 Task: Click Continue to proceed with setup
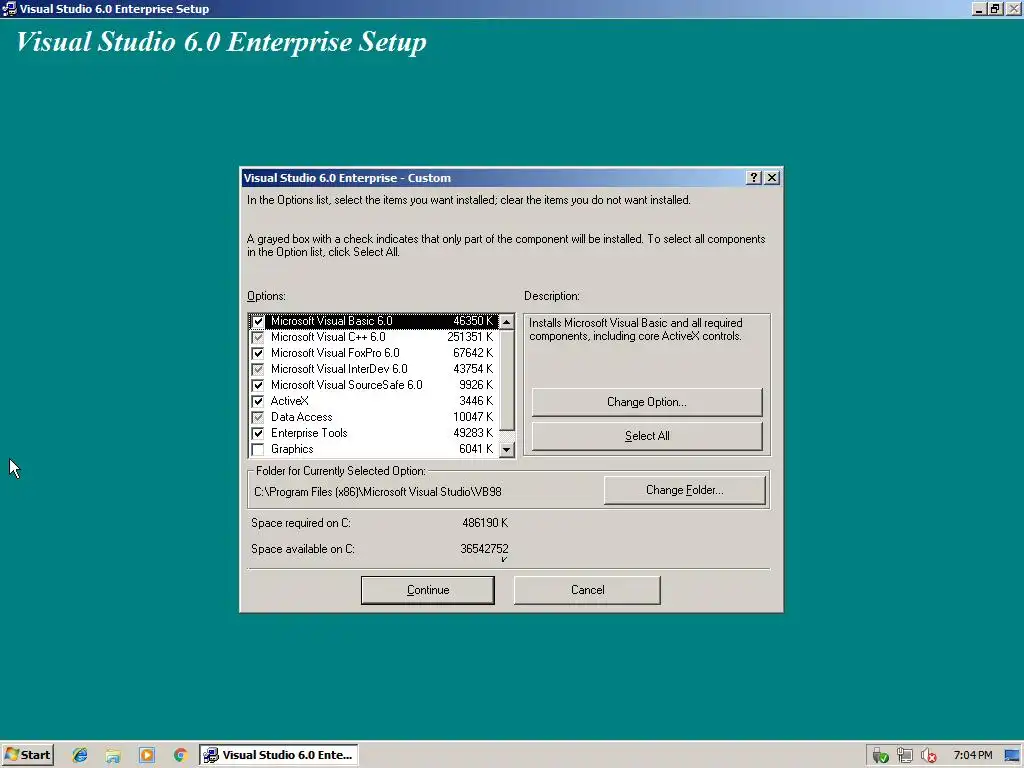click(x=428, y=590)
